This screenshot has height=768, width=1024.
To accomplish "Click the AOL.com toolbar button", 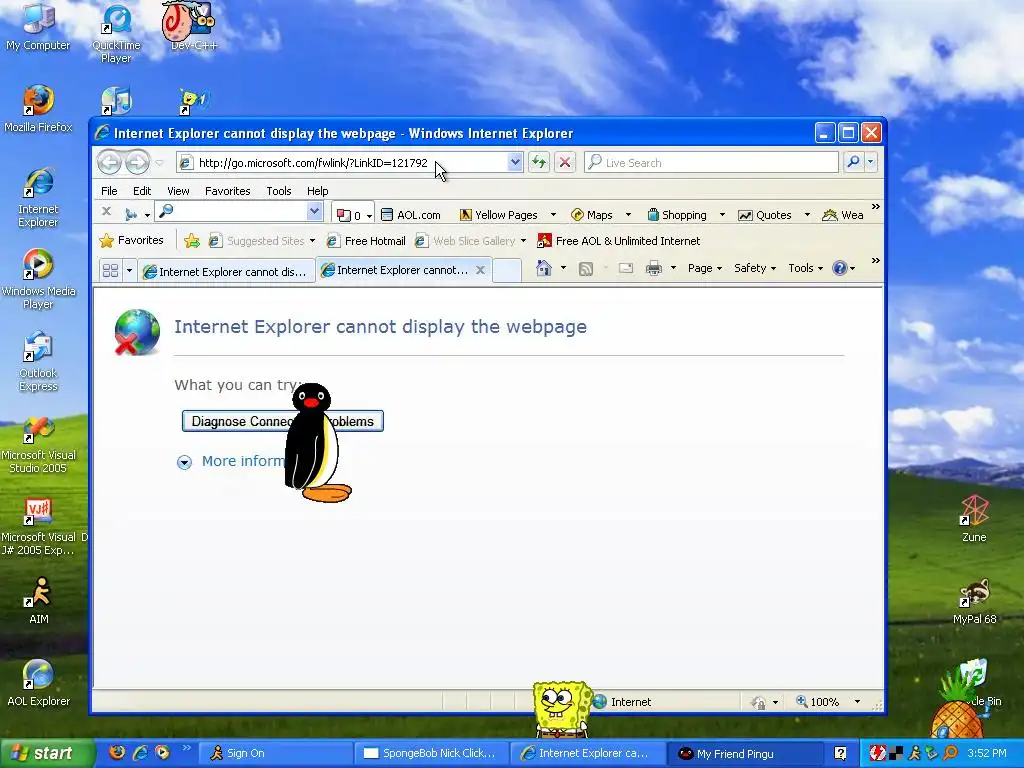I will click(411, 215).
